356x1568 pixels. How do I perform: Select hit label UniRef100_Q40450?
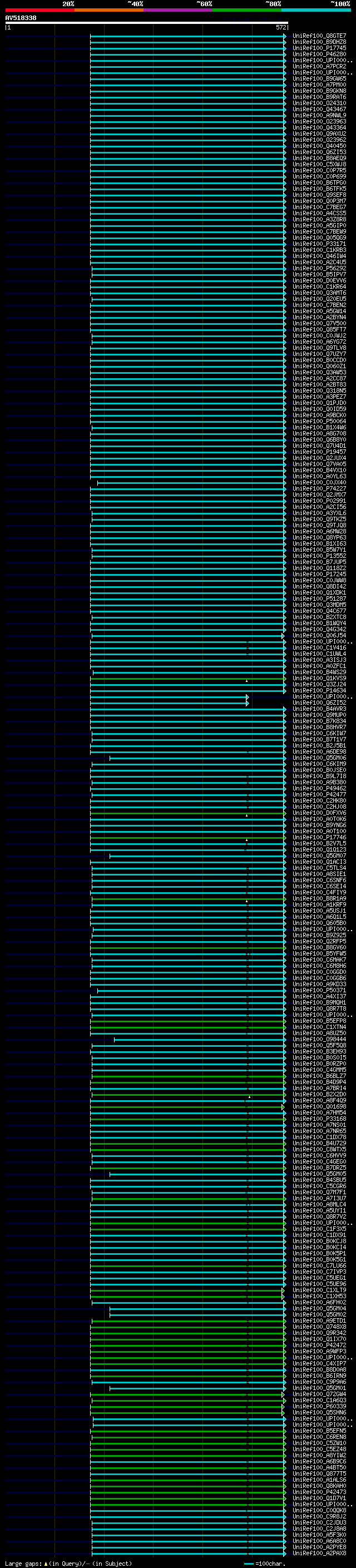(x=319, y=146)
